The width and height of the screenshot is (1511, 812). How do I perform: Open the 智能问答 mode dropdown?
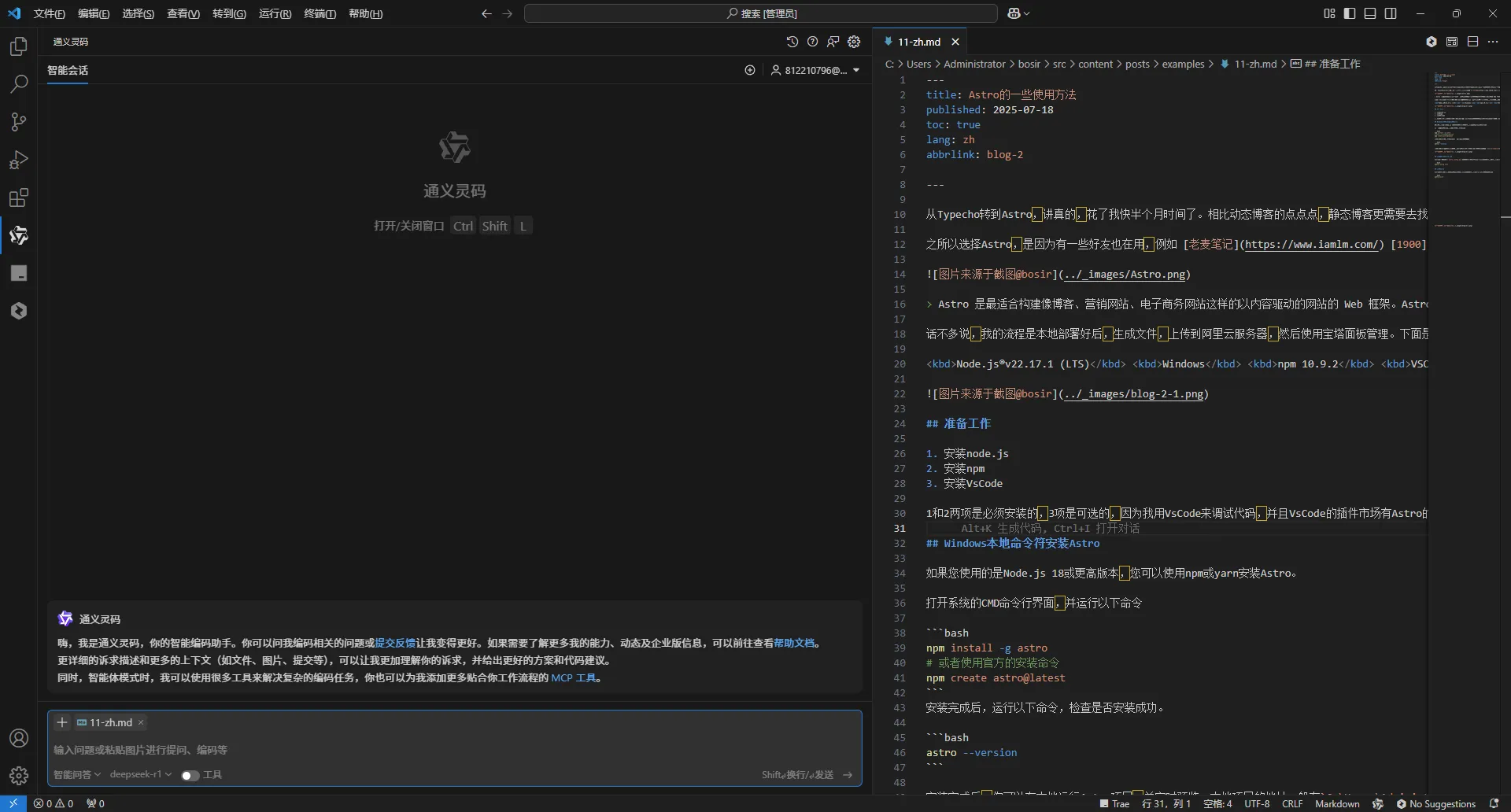click(x=77, y=775)
